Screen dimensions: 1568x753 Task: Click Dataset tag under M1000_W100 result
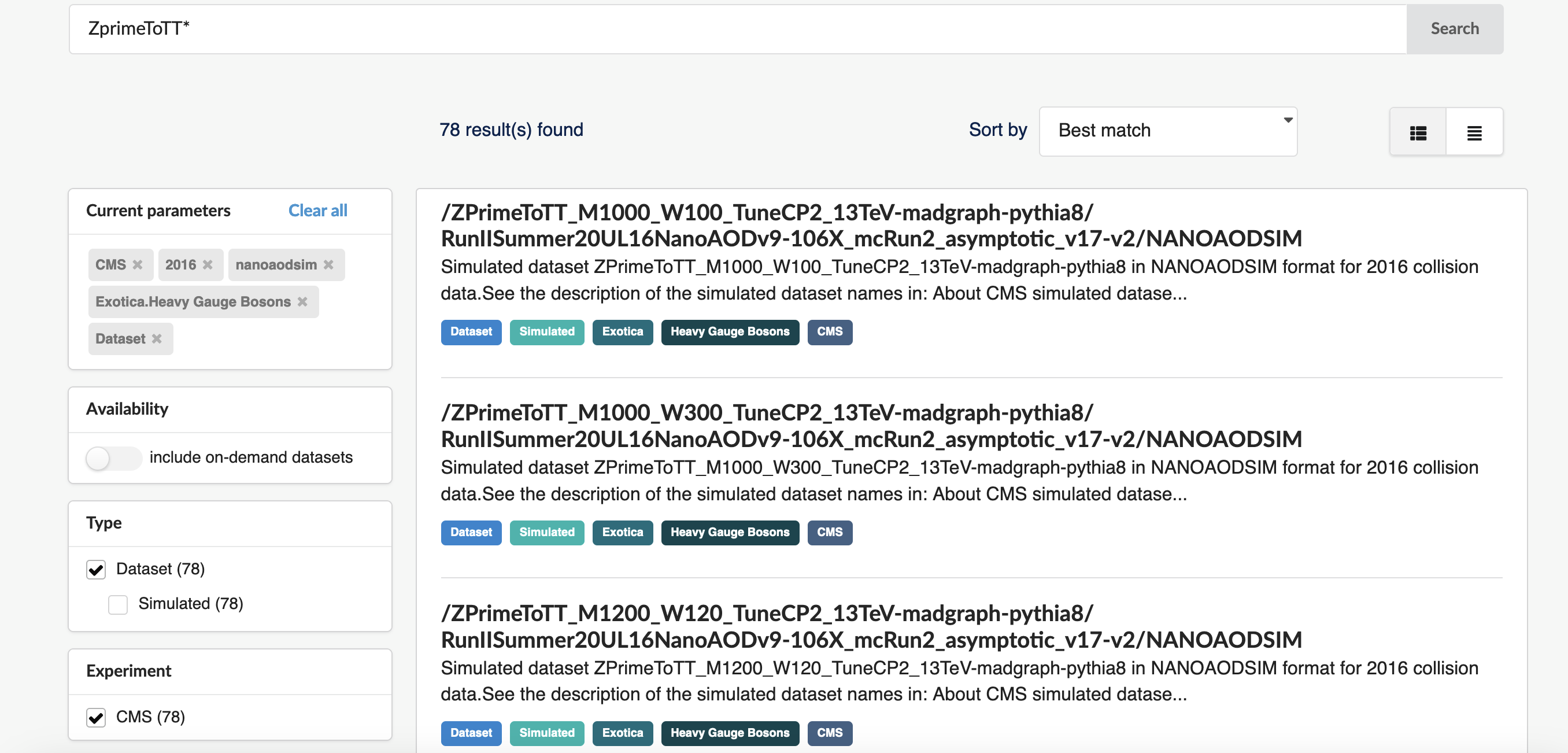[471, 332]
